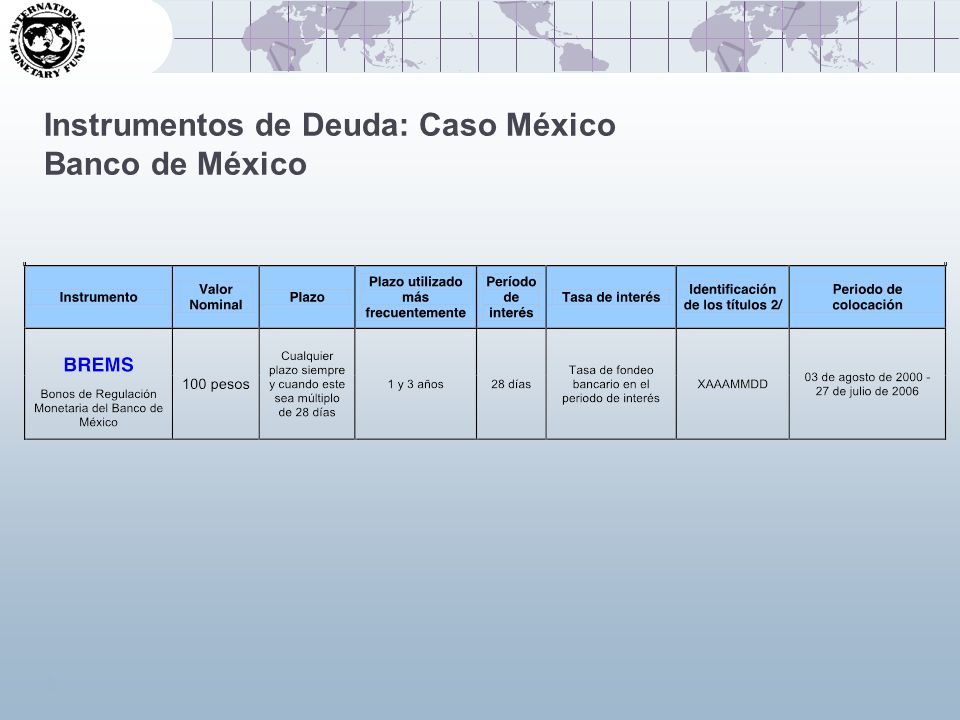Image resolution: width=960 pixels, height=720 pixels.
Task: Click the world map banner graphic
Action: tap(556, 36)
